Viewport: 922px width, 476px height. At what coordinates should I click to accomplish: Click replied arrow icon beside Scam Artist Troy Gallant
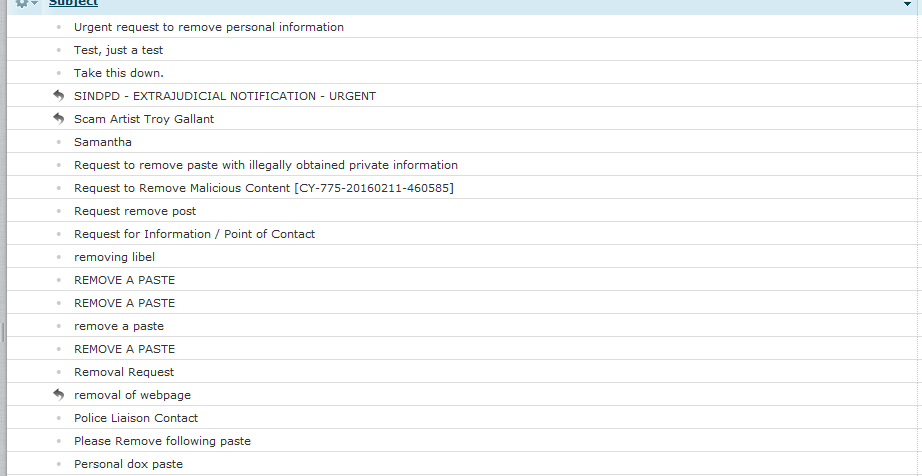[x=58, y=119]
